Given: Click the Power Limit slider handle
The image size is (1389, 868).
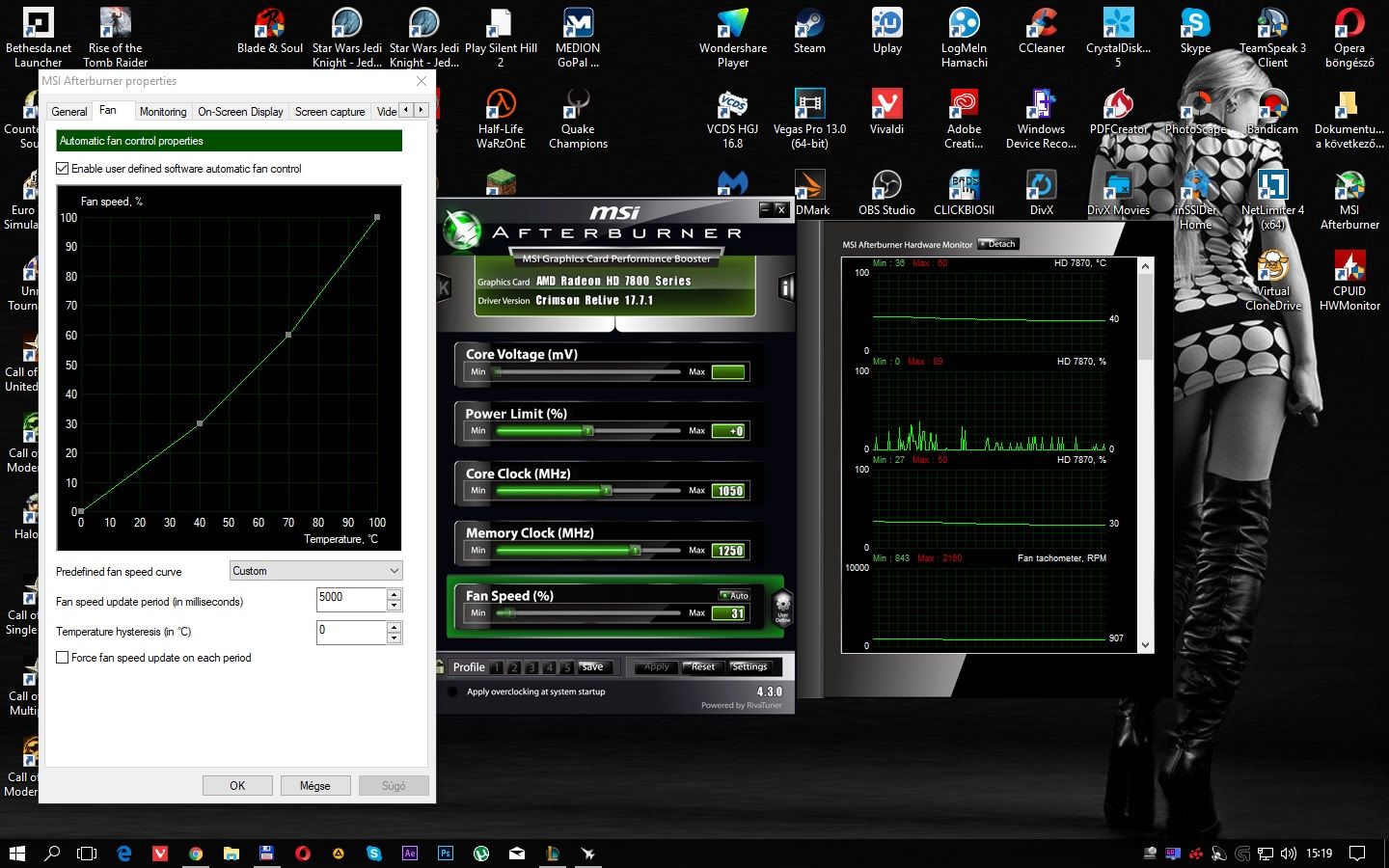Looking at the screenshot, I should [587, 430].
